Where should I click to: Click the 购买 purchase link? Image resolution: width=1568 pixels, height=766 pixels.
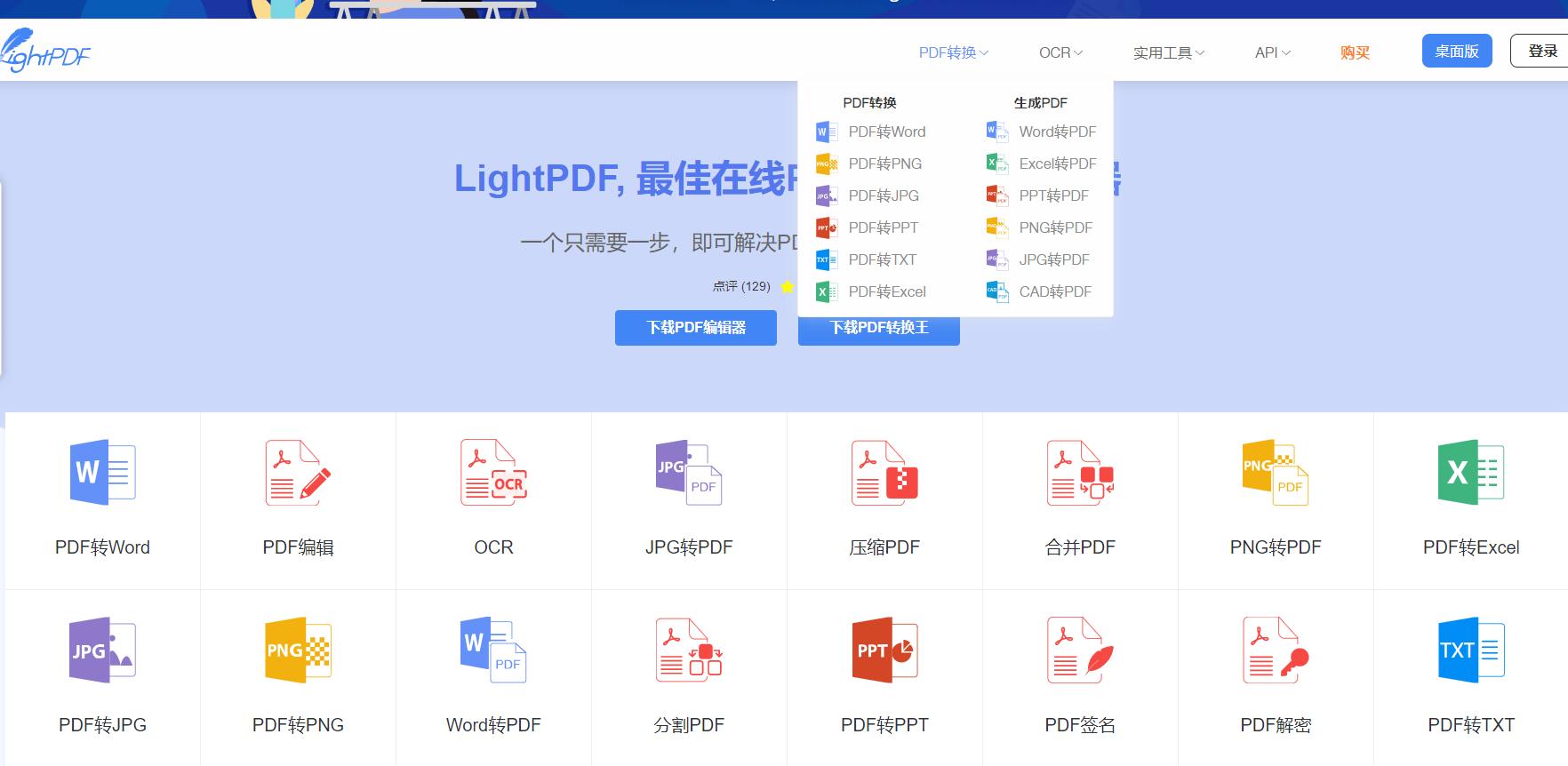point(1355,52)
